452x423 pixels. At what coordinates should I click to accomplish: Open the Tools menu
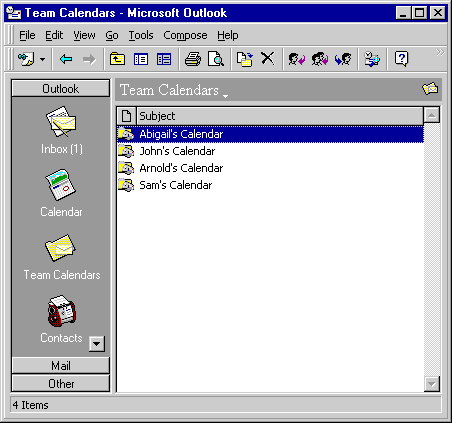(x=141, y=35)
